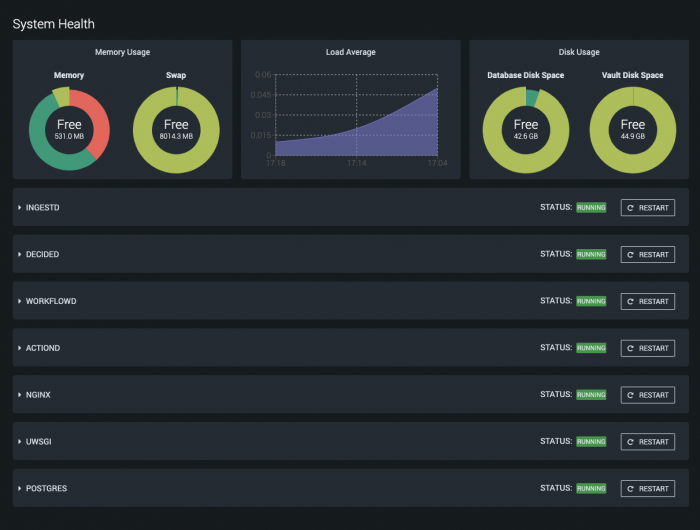Restart the POSTGRES service
This screenshot has height=530, width=700.
[647, 488]
